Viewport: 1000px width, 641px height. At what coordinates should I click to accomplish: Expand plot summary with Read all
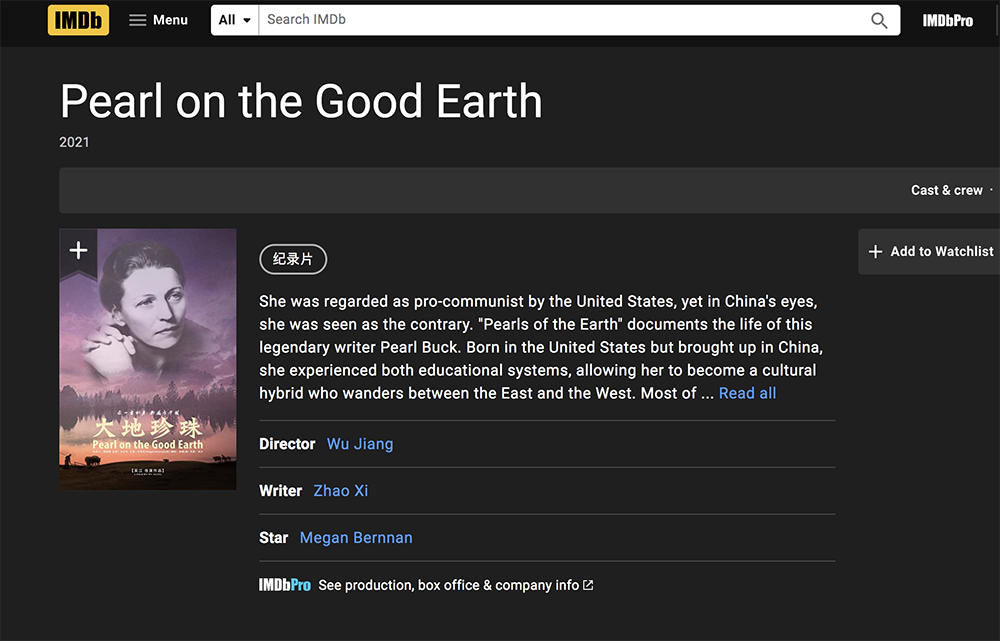(x=747, y=393)
